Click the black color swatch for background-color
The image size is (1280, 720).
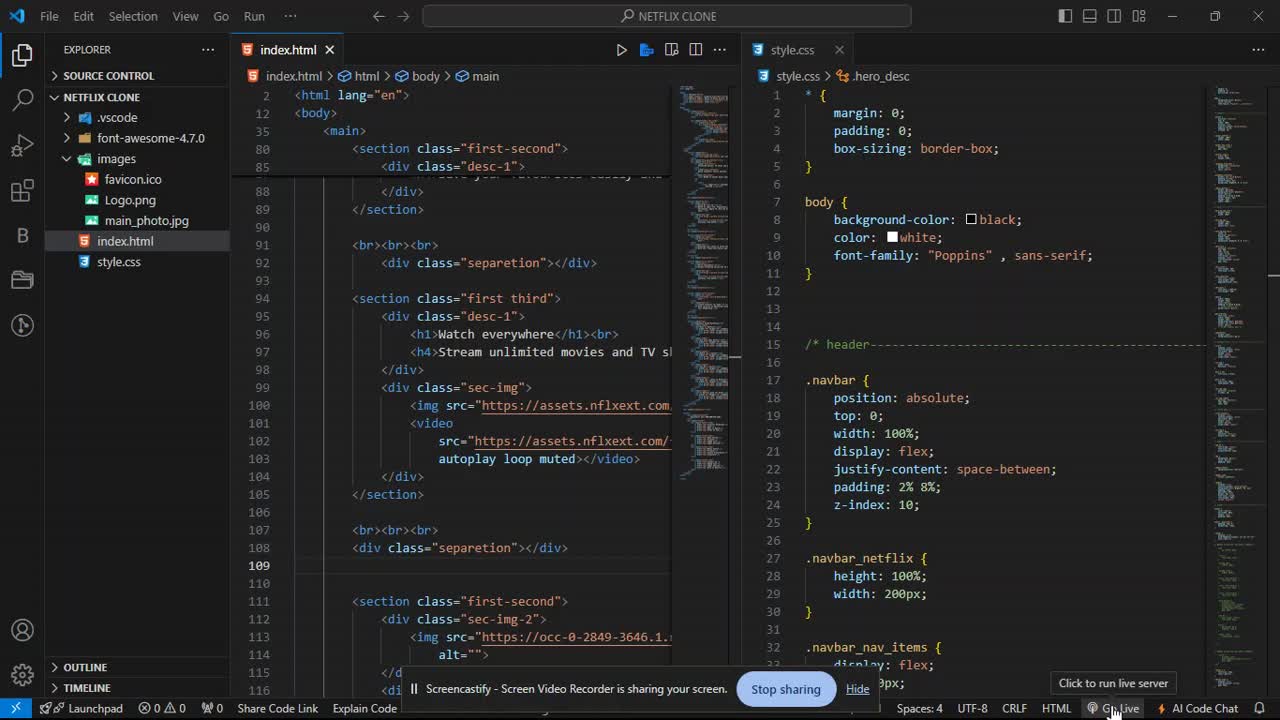[971, 219]
